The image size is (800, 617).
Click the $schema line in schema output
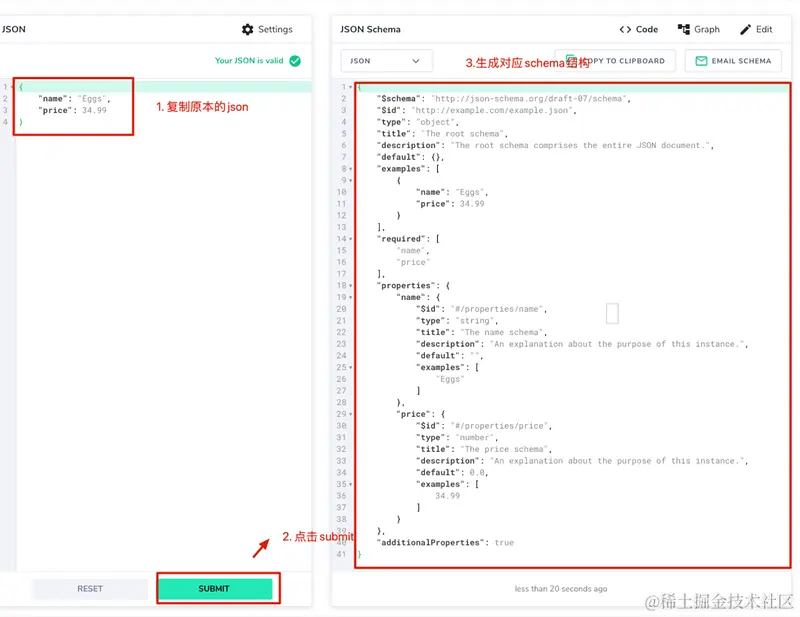point(504,98)
